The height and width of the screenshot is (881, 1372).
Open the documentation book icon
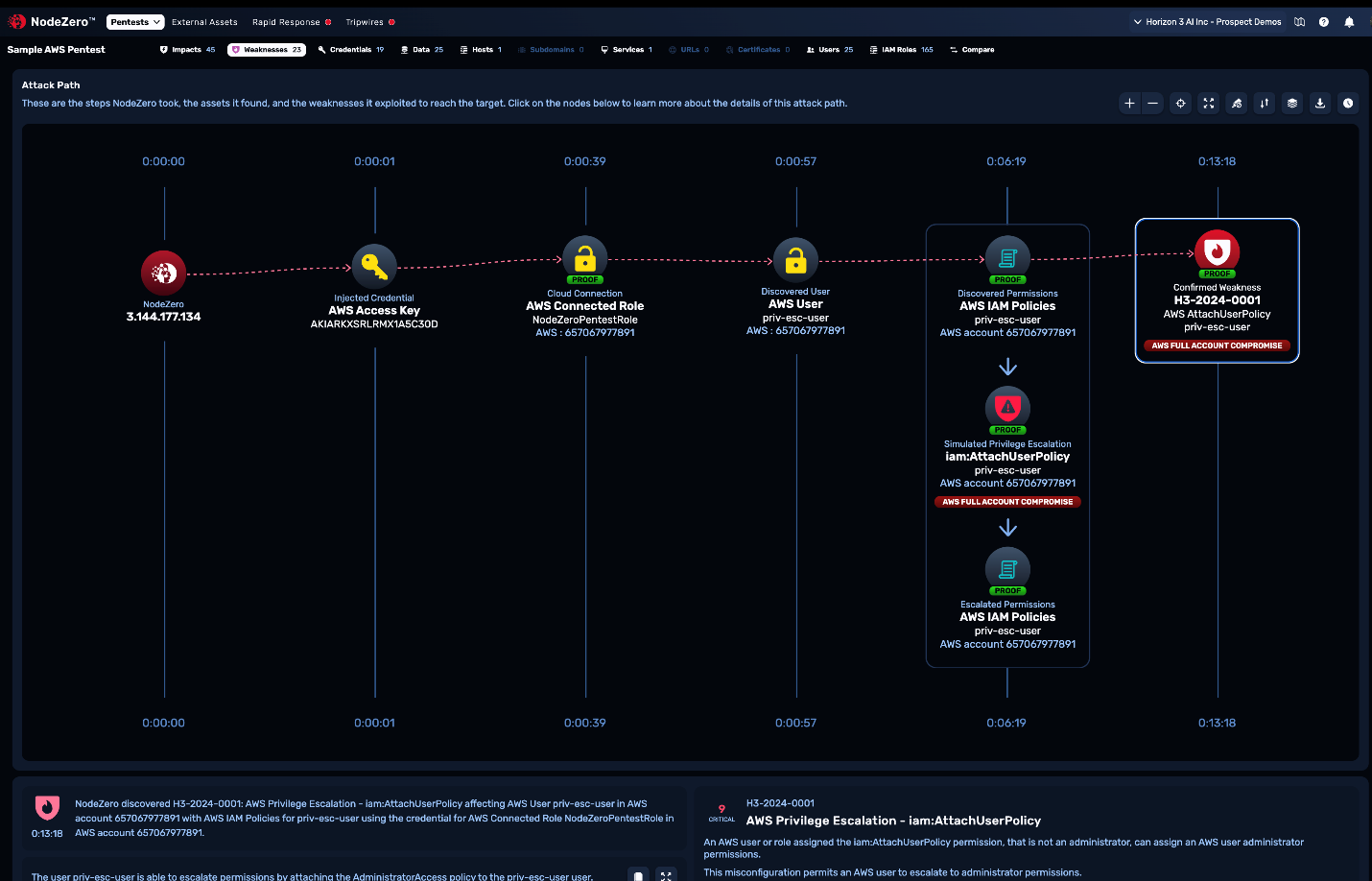point(1299,22)
